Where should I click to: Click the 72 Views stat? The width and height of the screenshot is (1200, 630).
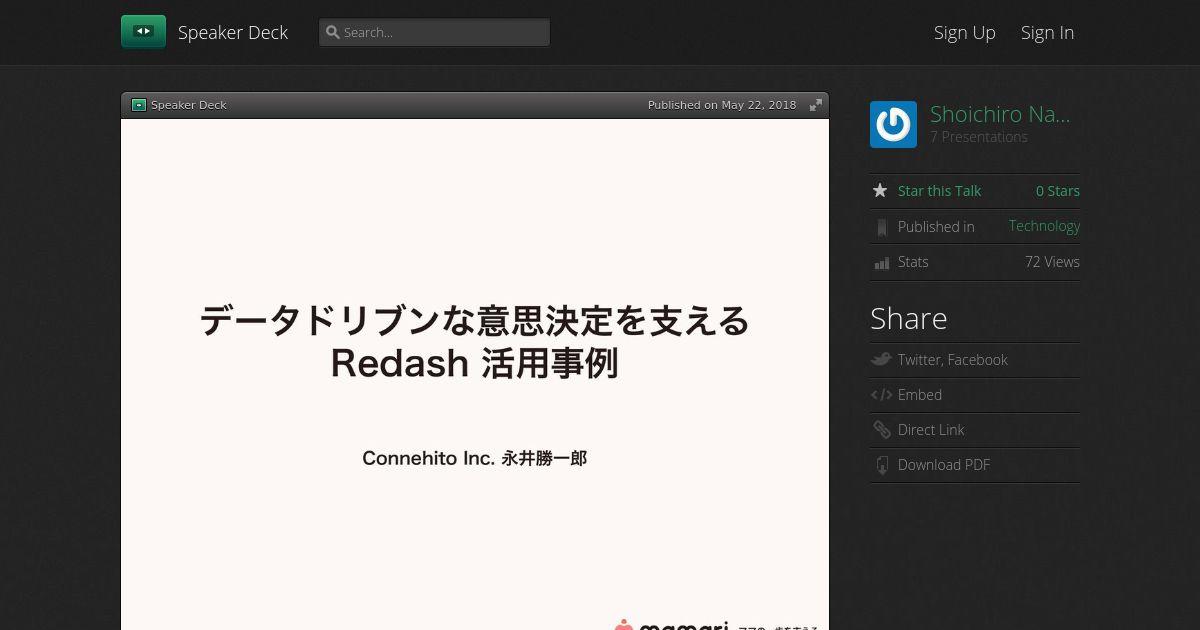pyautogui.click(x=1052, y=262)
